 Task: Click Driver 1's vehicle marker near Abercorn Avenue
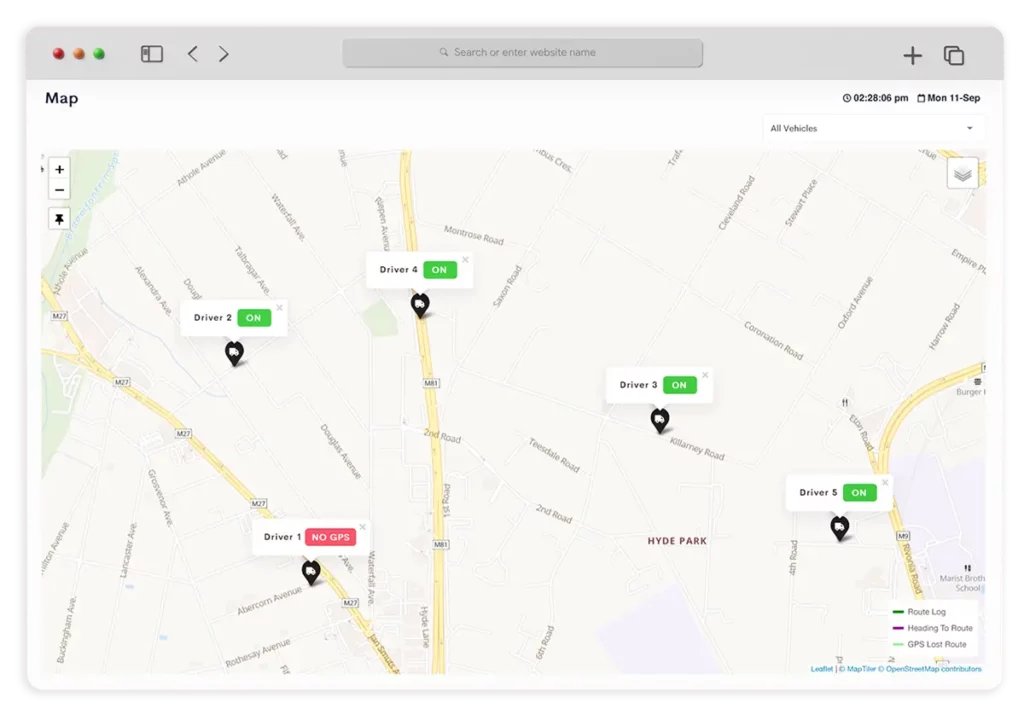pos(311,572)
